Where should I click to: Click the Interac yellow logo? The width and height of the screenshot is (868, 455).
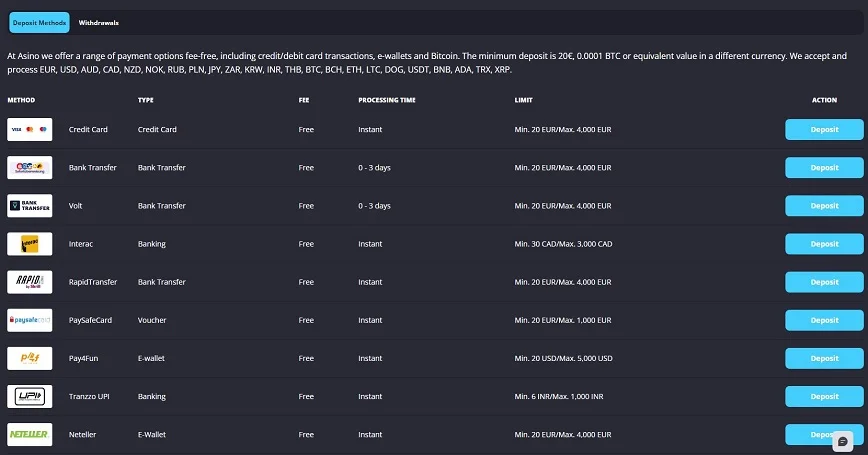coord(30,244)
